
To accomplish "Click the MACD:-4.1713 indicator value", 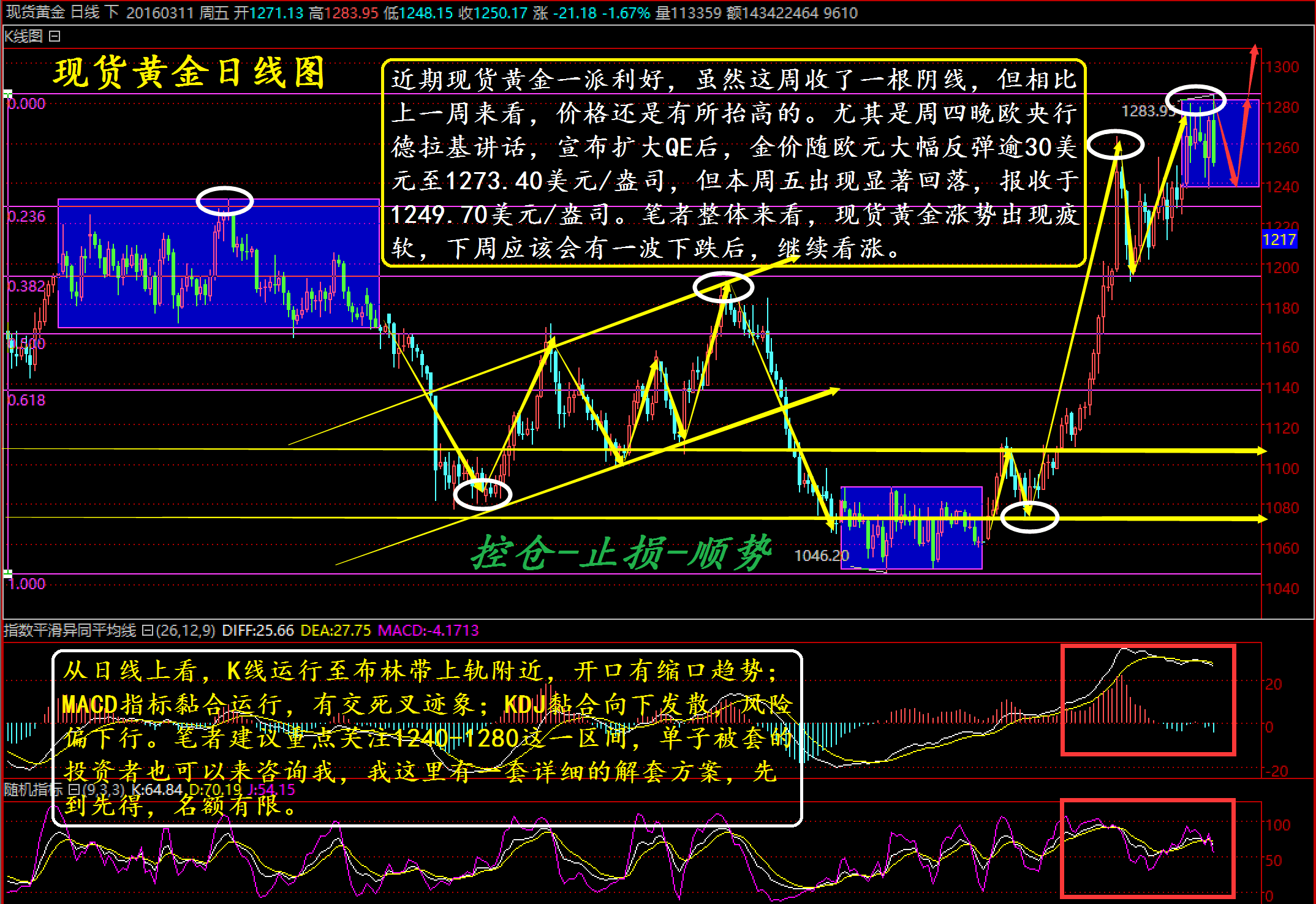I will pos(428,630).
